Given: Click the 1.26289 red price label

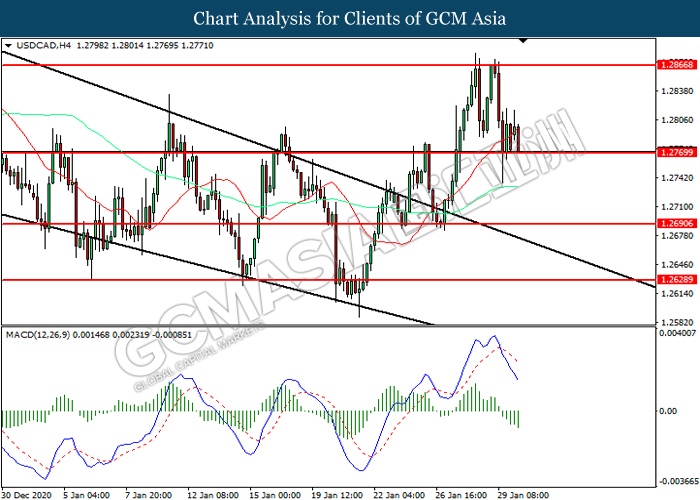Looking at the screenshot, I should pos(676,280).
